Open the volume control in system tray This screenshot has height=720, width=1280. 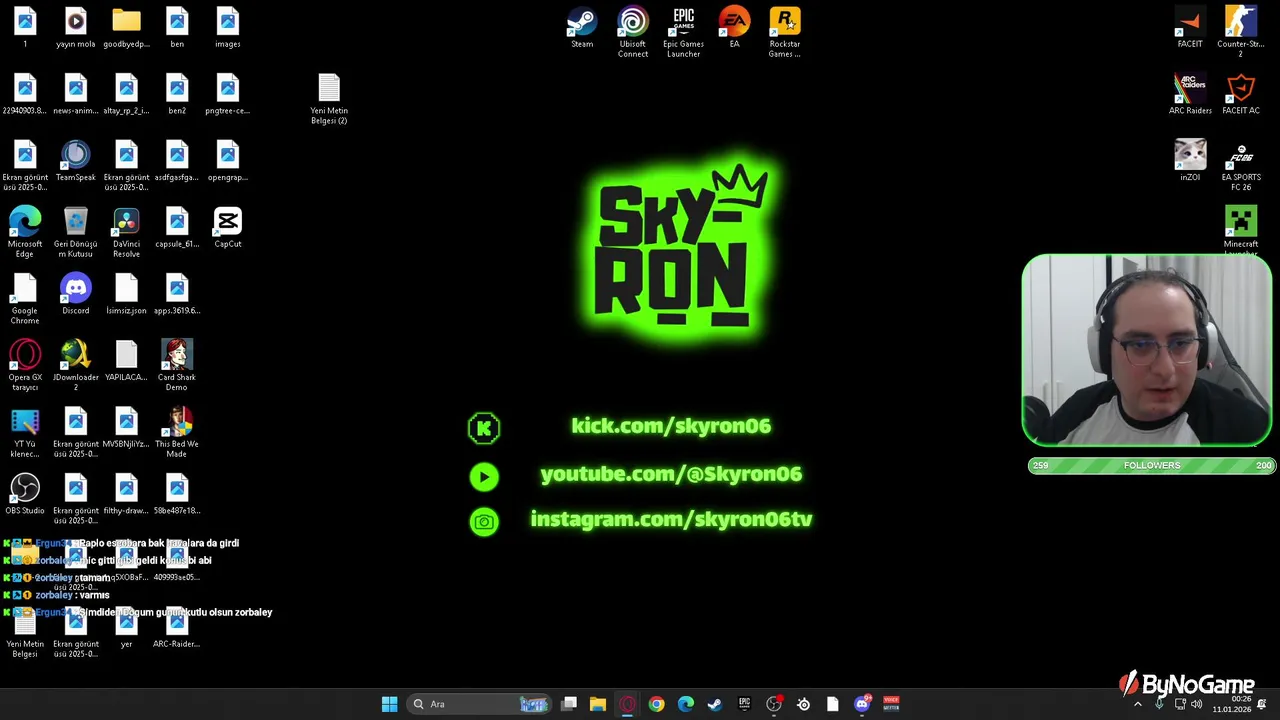click(x=1197, y=704)
